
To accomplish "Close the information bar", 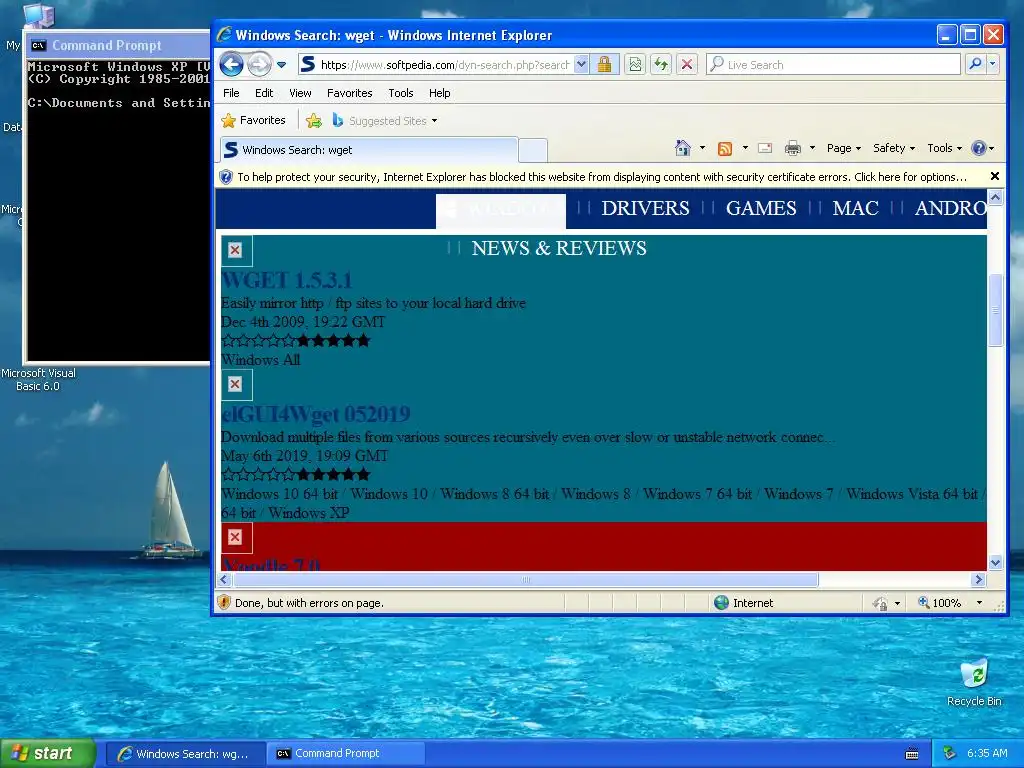I will pyautogui.click(x=995, y=176).
